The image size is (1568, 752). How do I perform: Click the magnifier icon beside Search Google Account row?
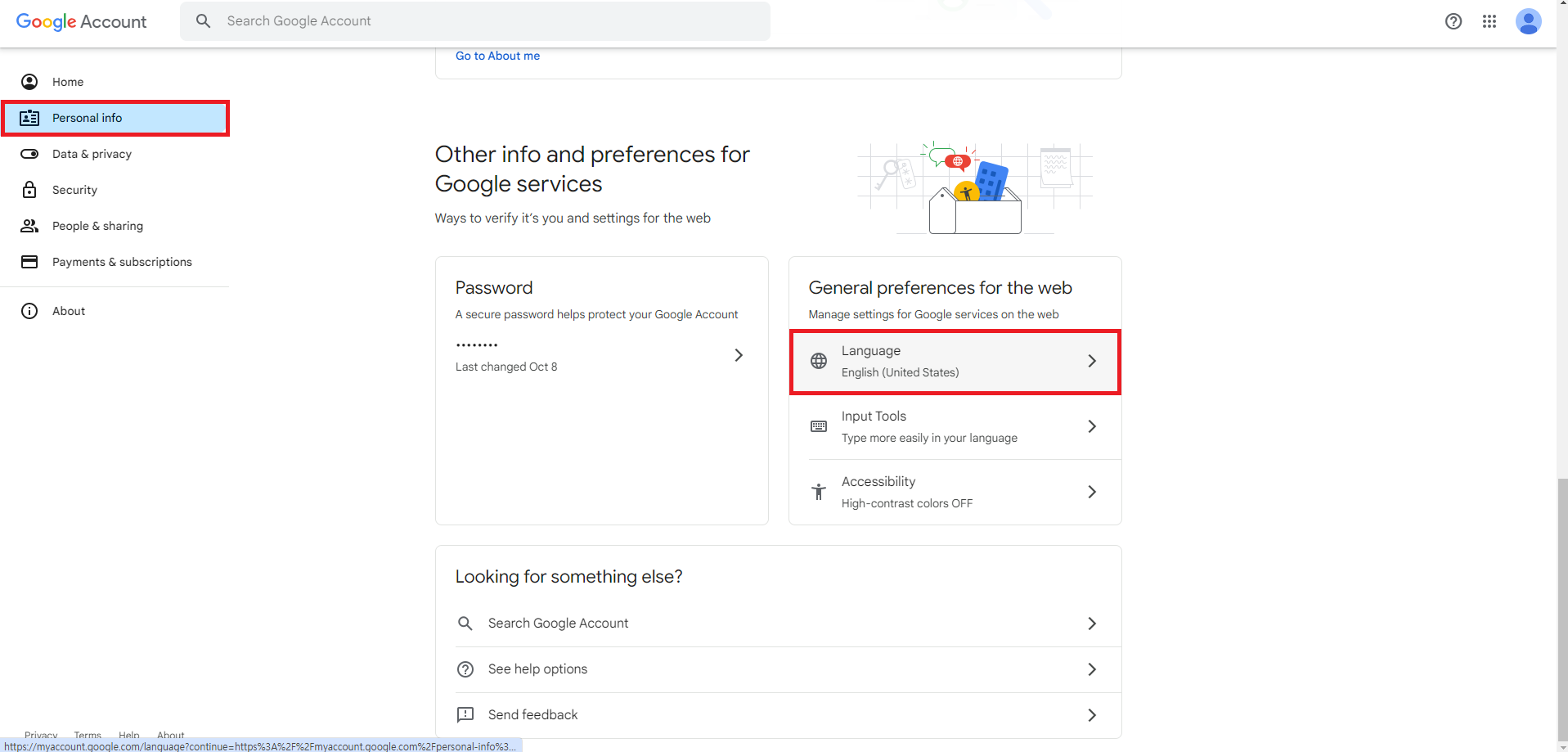coord(465,624)
